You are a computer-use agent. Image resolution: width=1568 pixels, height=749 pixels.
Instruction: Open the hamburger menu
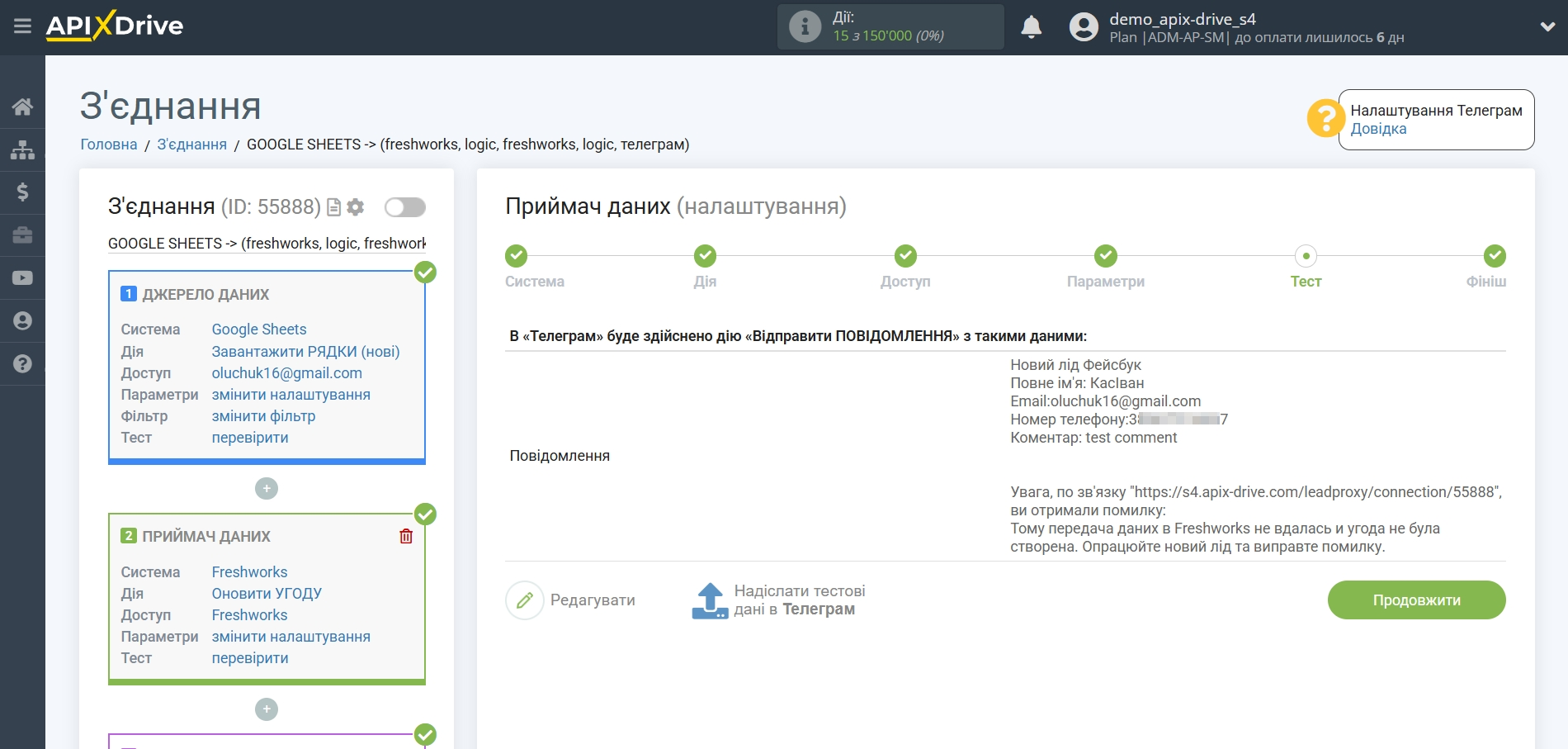coord(22,26)
